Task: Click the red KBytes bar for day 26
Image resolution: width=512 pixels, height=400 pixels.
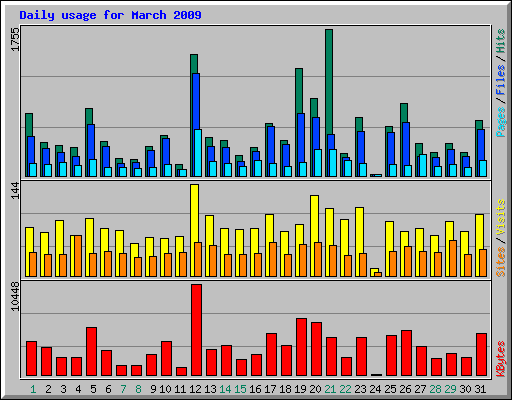Action: pos(406,353)
